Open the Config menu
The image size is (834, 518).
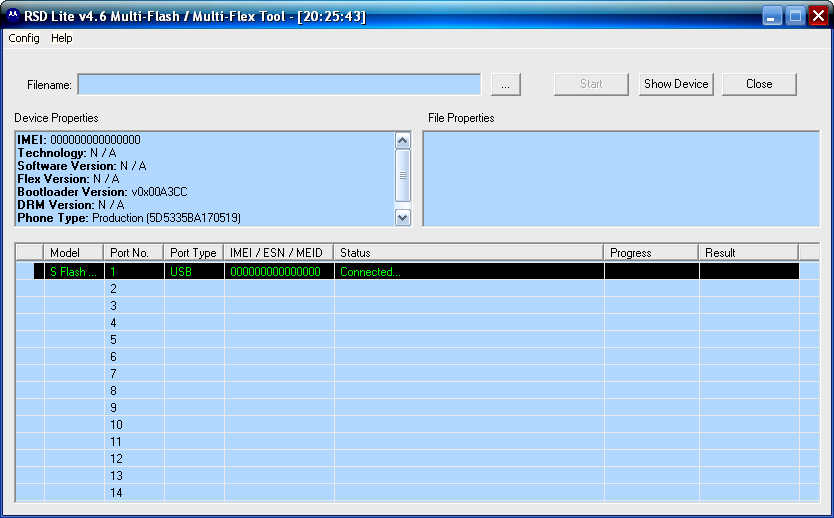coord(24,38)
